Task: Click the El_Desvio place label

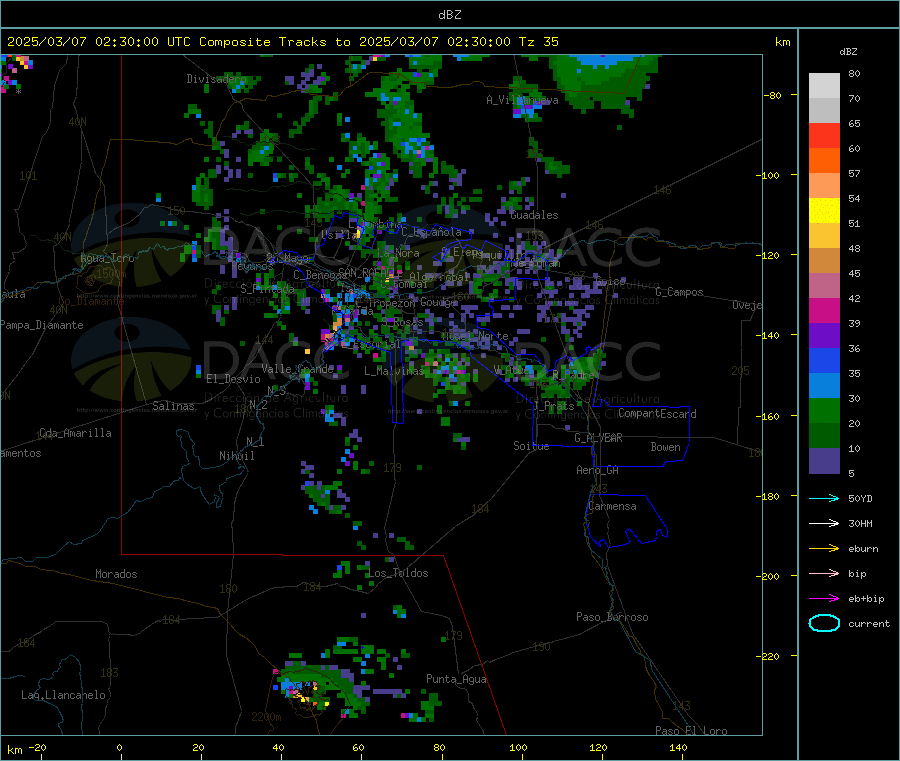Action: pos(233,379)
